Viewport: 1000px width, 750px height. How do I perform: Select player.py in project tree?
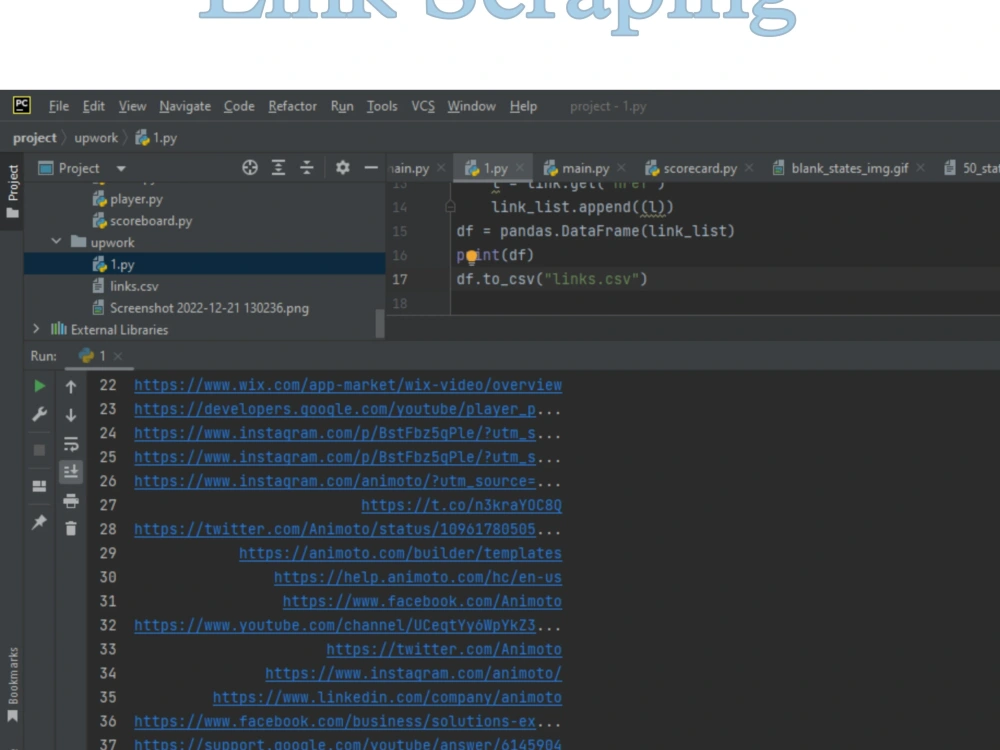[x=128, y=199]
